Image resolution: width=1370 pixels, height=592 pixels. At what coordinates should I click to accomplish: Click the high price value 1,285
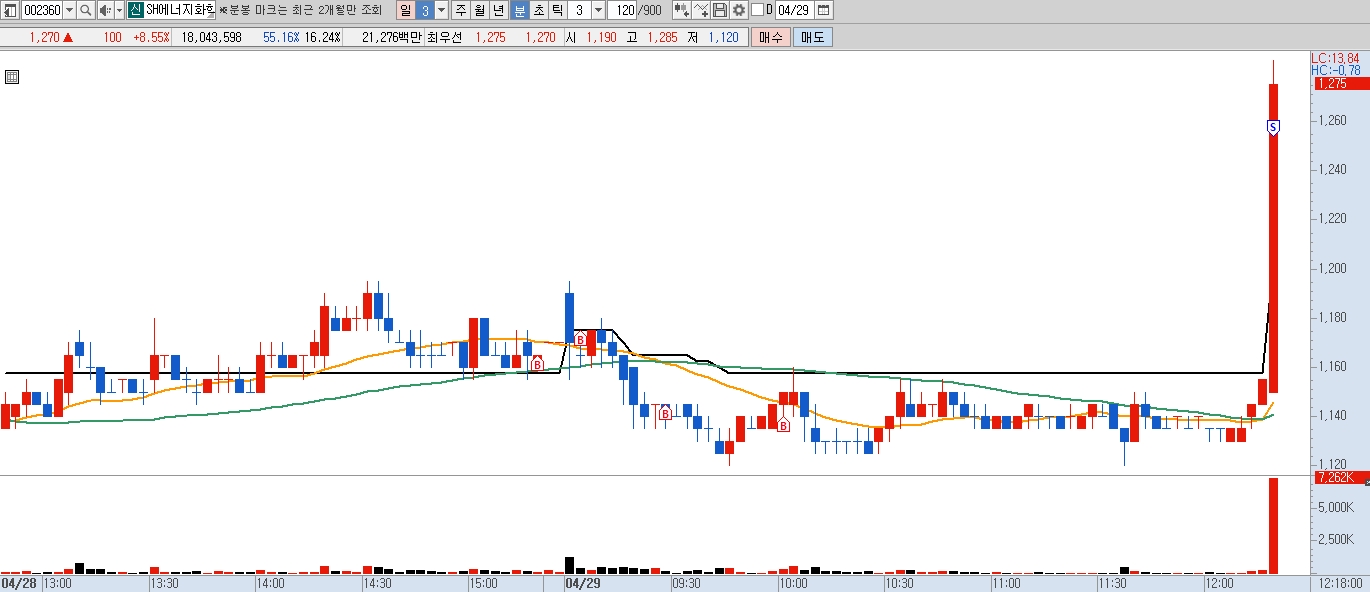click(661, 37)
